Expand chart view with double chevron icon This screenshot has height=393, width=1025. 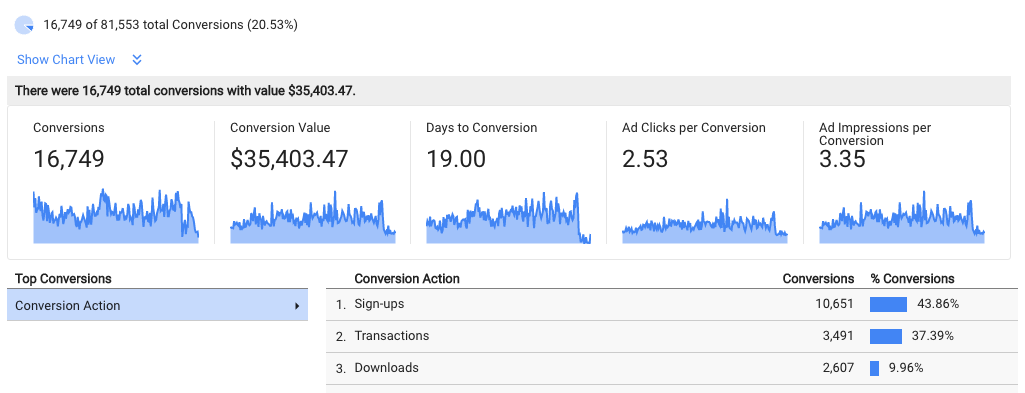pos(137,60)
